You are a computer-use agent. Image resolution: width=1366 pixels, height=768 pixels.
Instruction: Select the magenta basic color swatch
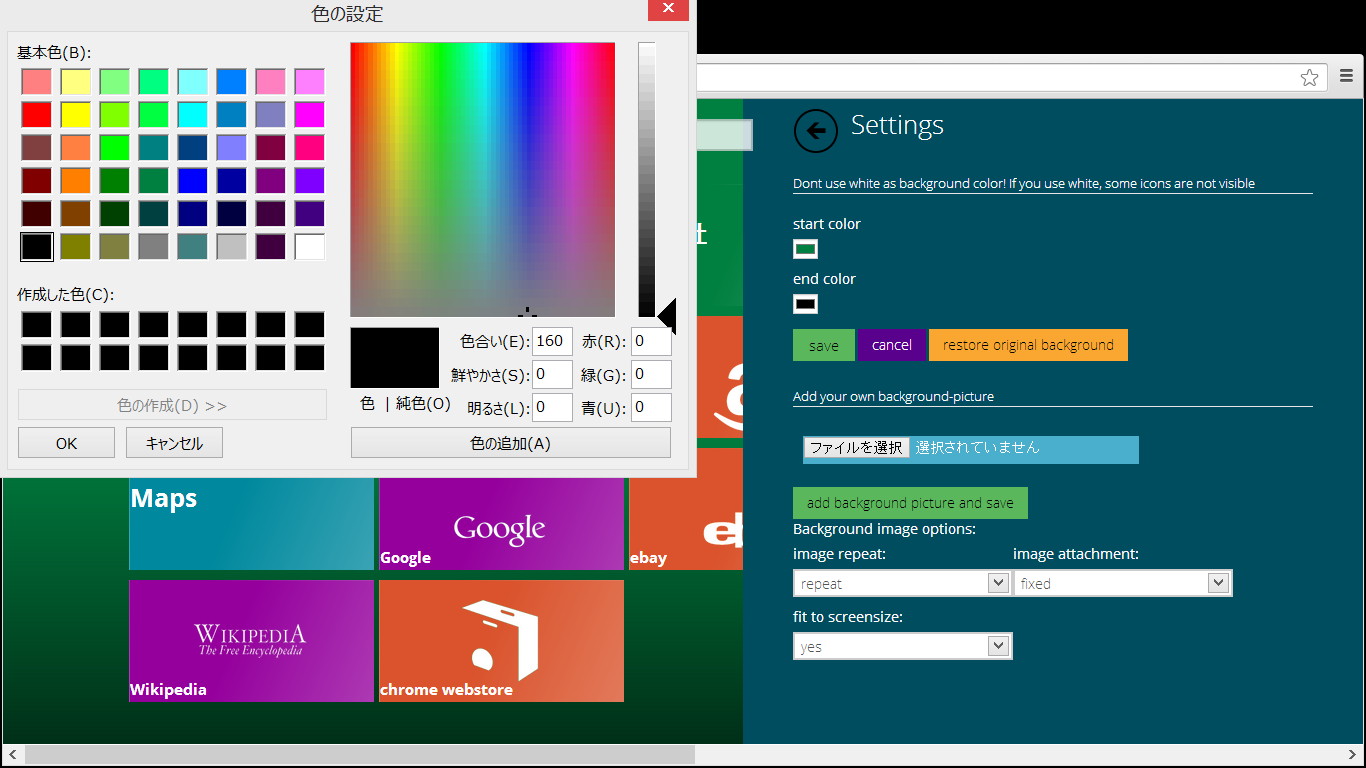point(310,115)
